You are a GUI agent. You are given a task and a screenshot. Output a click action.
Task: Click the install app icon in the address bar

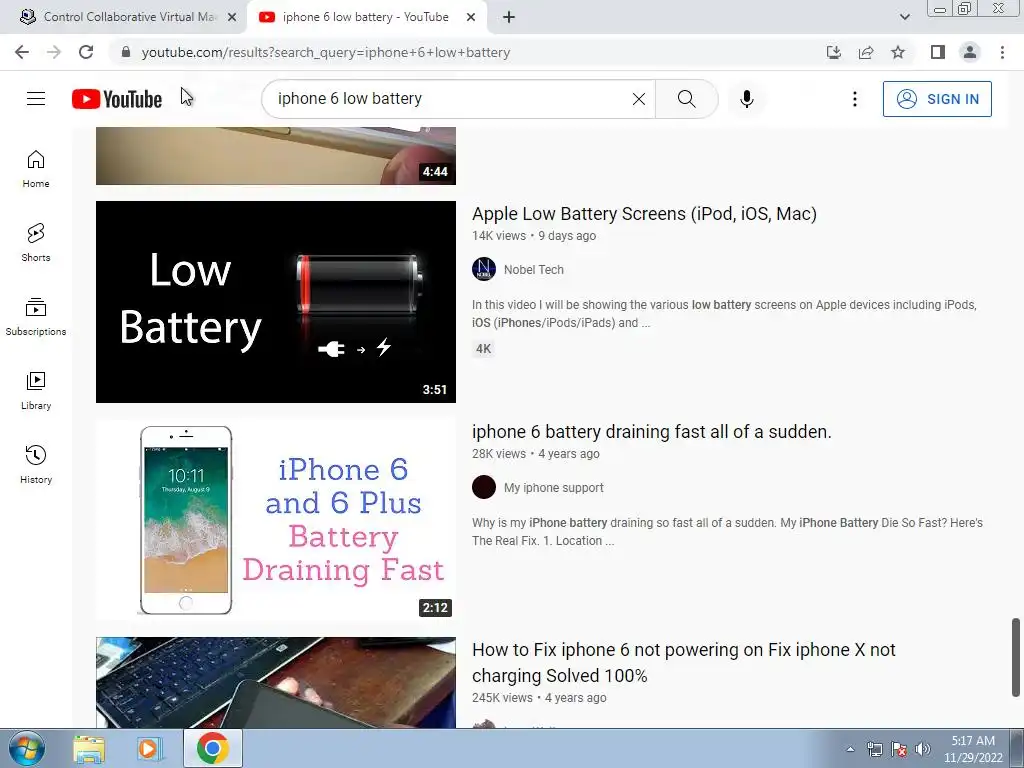[834, 52]
